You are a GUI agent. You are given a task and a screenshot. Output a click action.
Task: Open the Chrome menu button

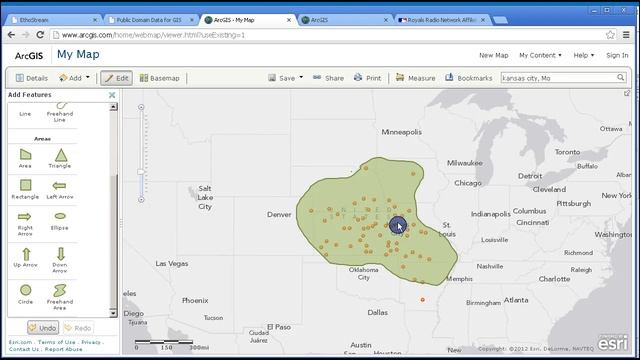click(x=626, y=35)
